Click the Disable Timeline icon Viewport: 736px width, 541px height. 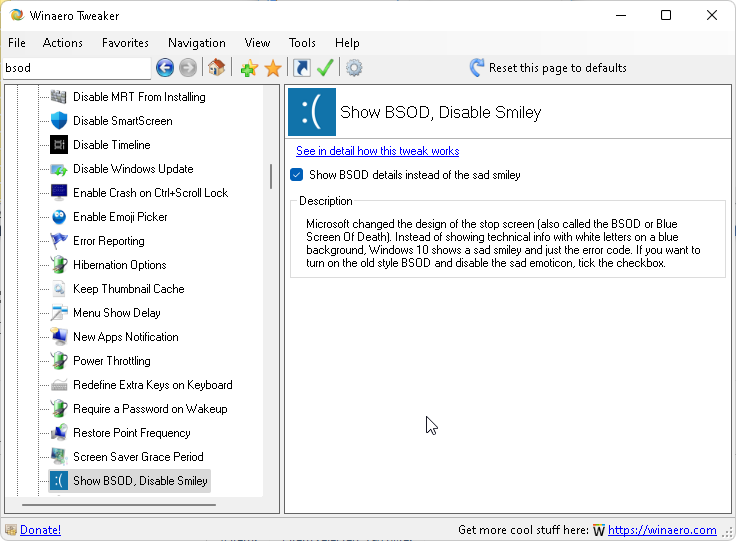coord(59,145)
